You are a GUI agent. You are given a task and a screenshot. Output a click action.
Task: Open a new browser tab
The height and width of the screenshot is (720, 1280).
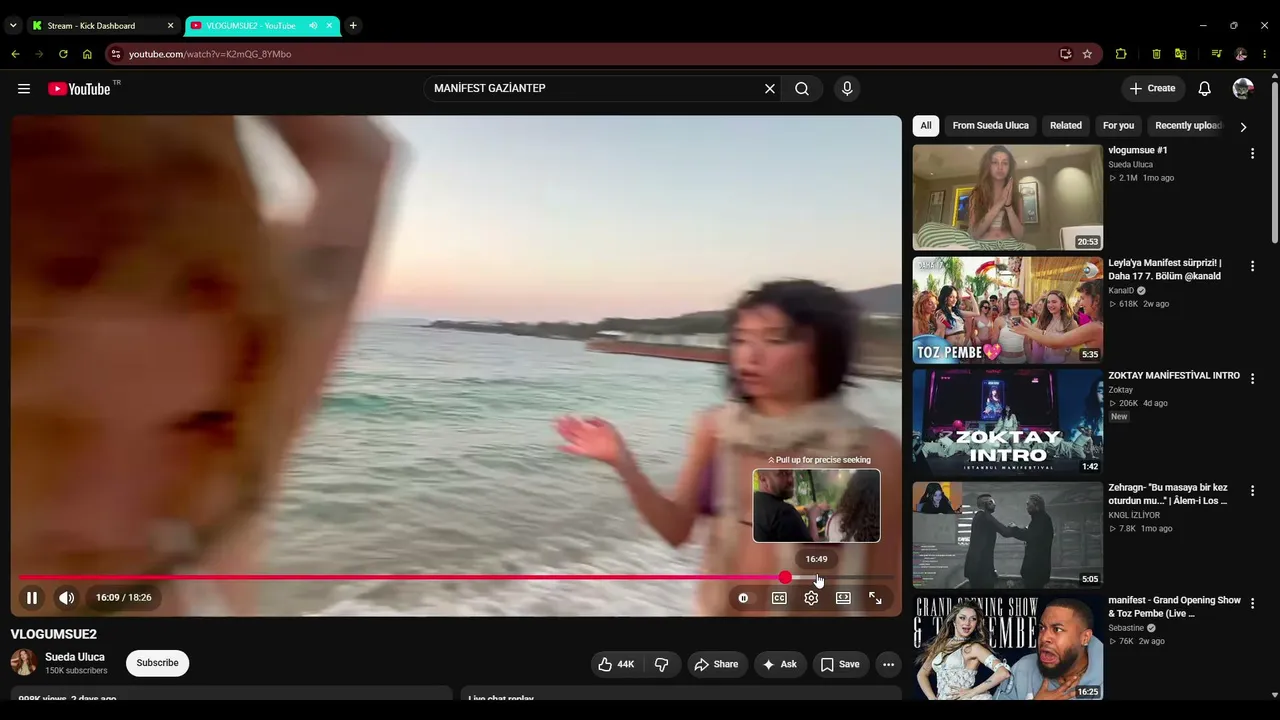pyautogui.click(x=353, y=26)
